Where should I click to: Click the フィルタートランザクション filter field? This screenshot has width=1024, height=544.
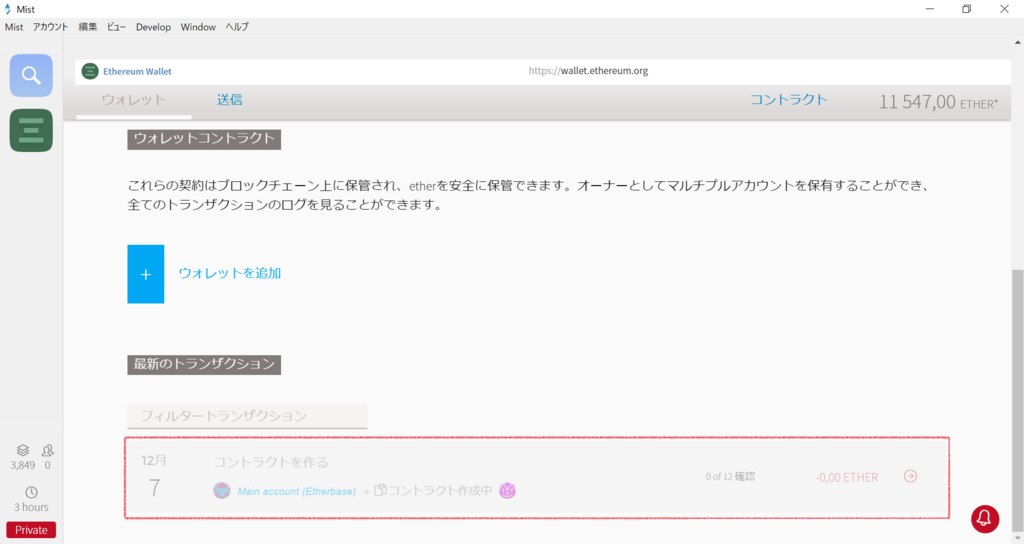coord(248,416)
